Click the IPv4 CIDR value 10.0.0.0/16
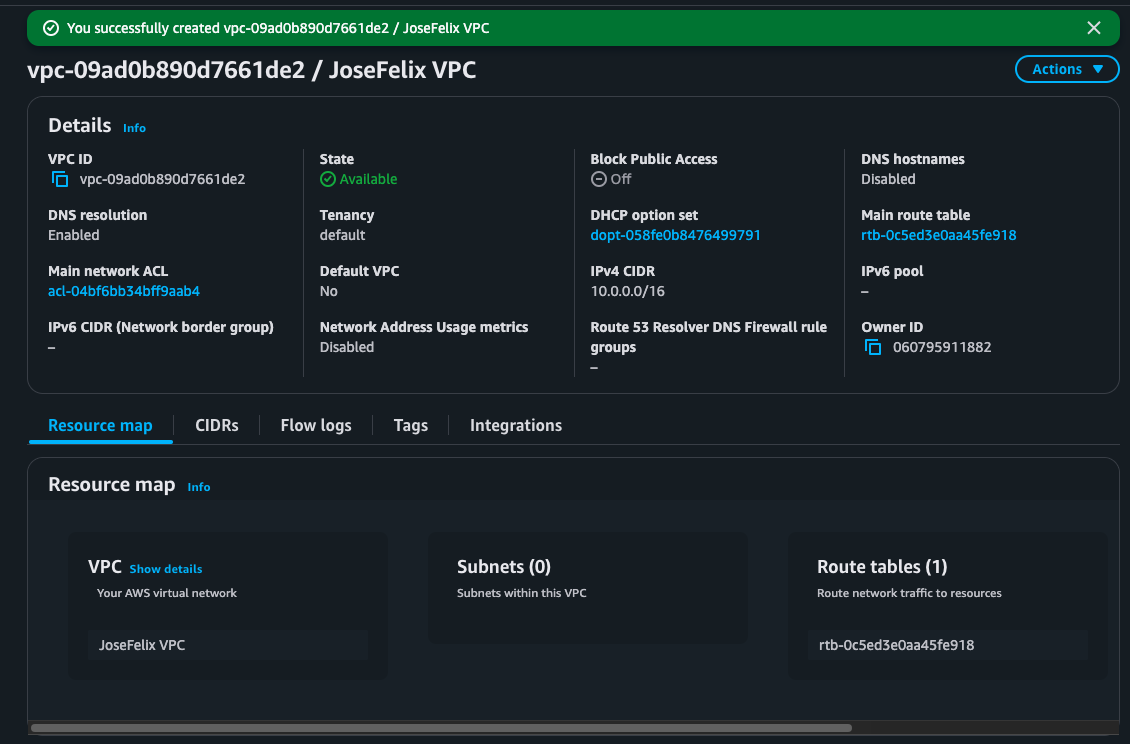This screenshot has height=744, width=1130. (628, 291)
